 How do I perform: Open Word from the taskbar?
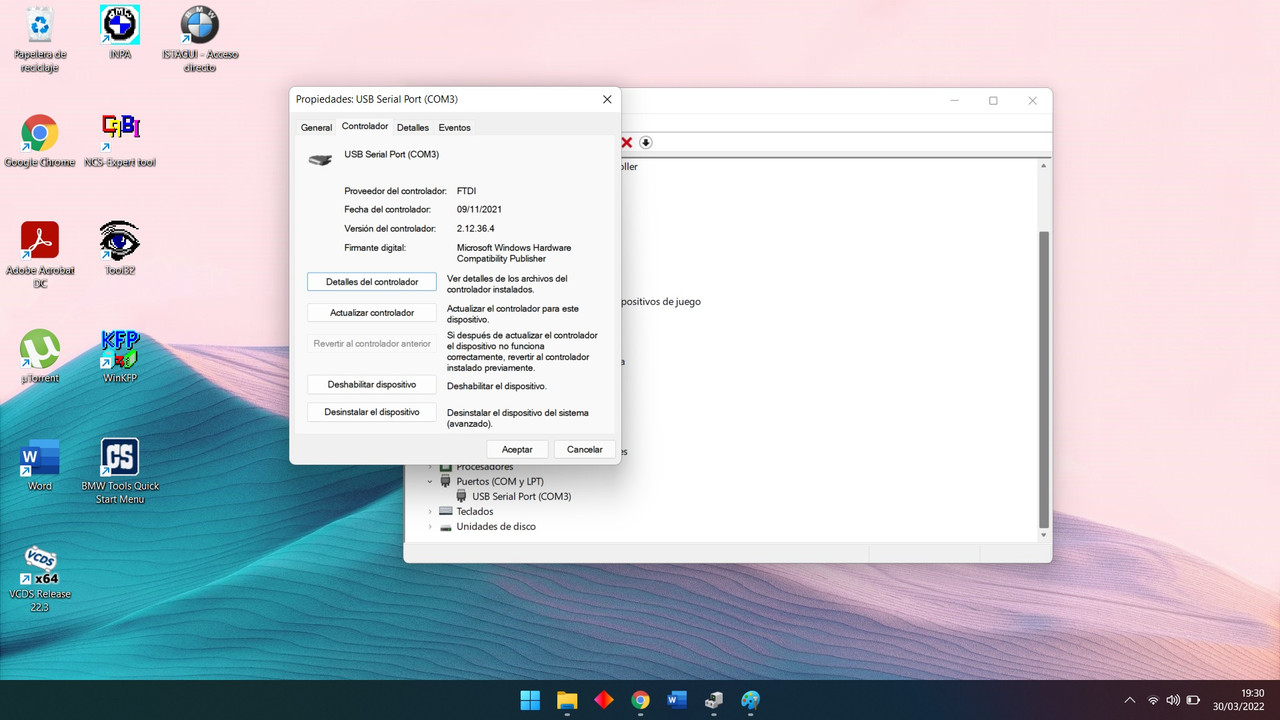coord(677,700)
